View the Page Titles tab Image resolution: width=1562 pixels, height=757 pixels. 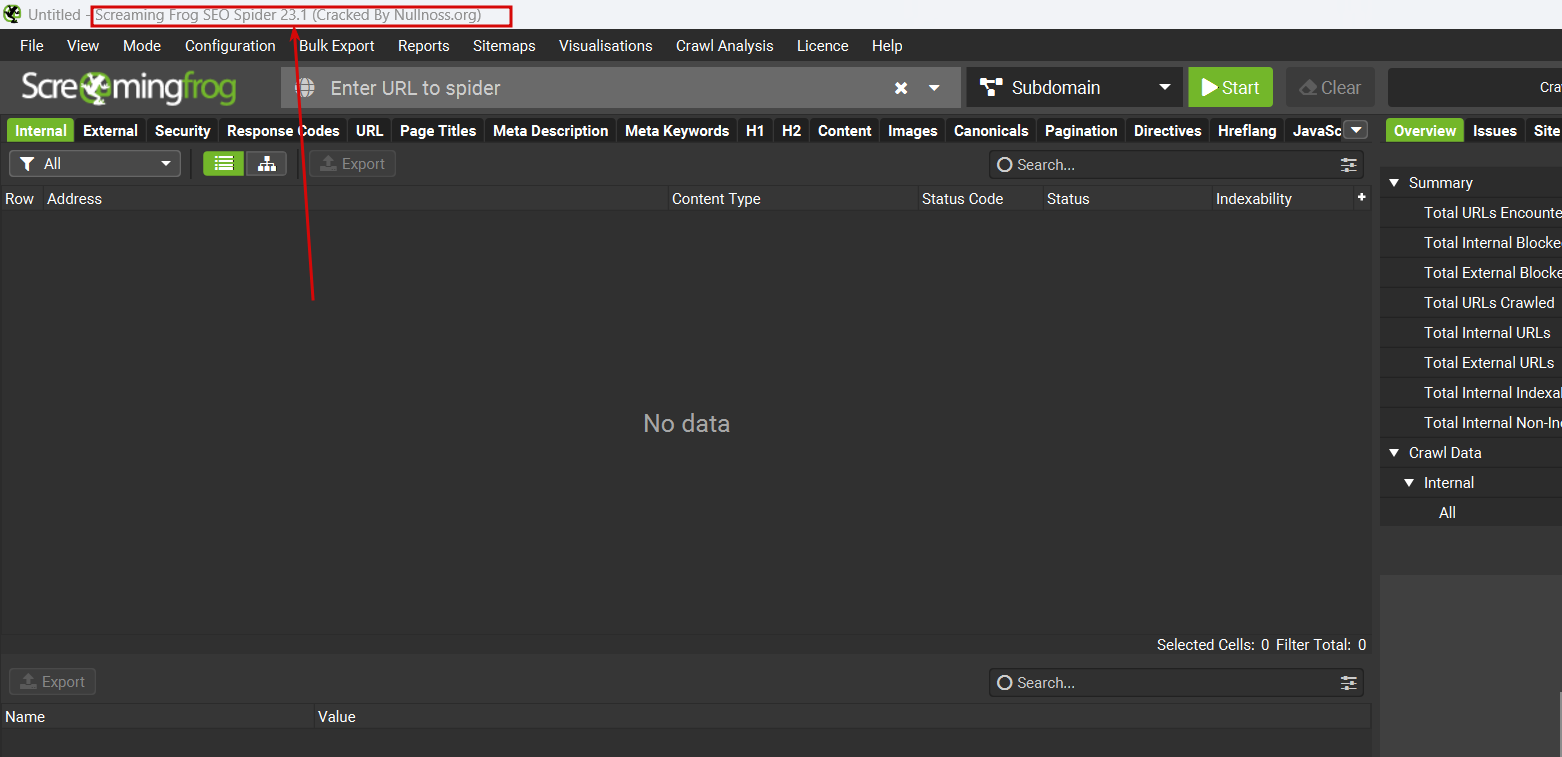point(438,131)
